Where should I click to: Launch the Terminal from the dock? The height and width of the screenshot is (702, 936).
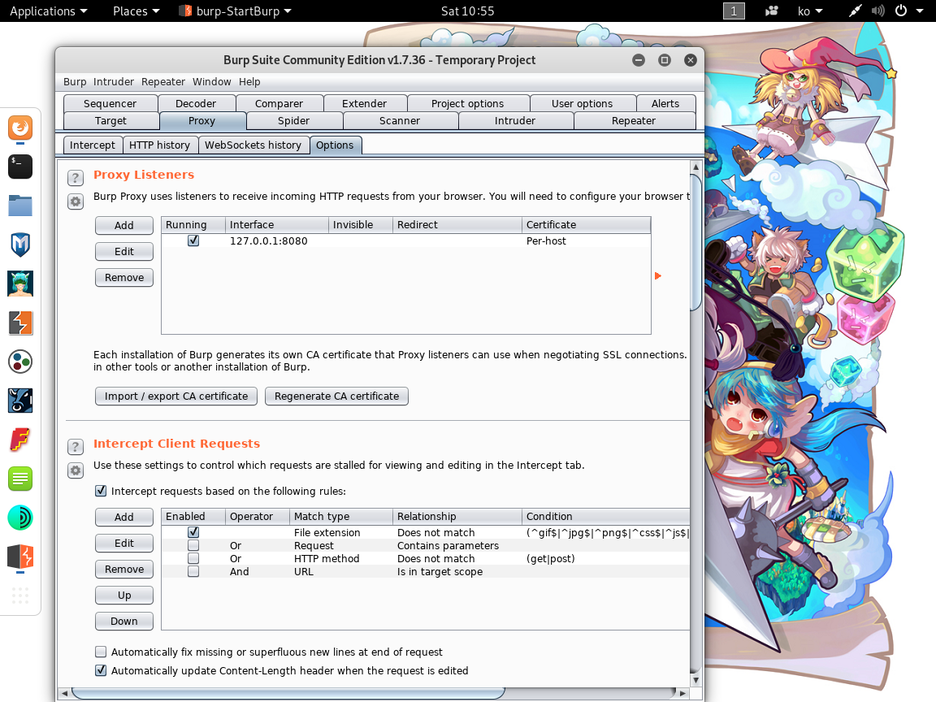coord(20,167)
